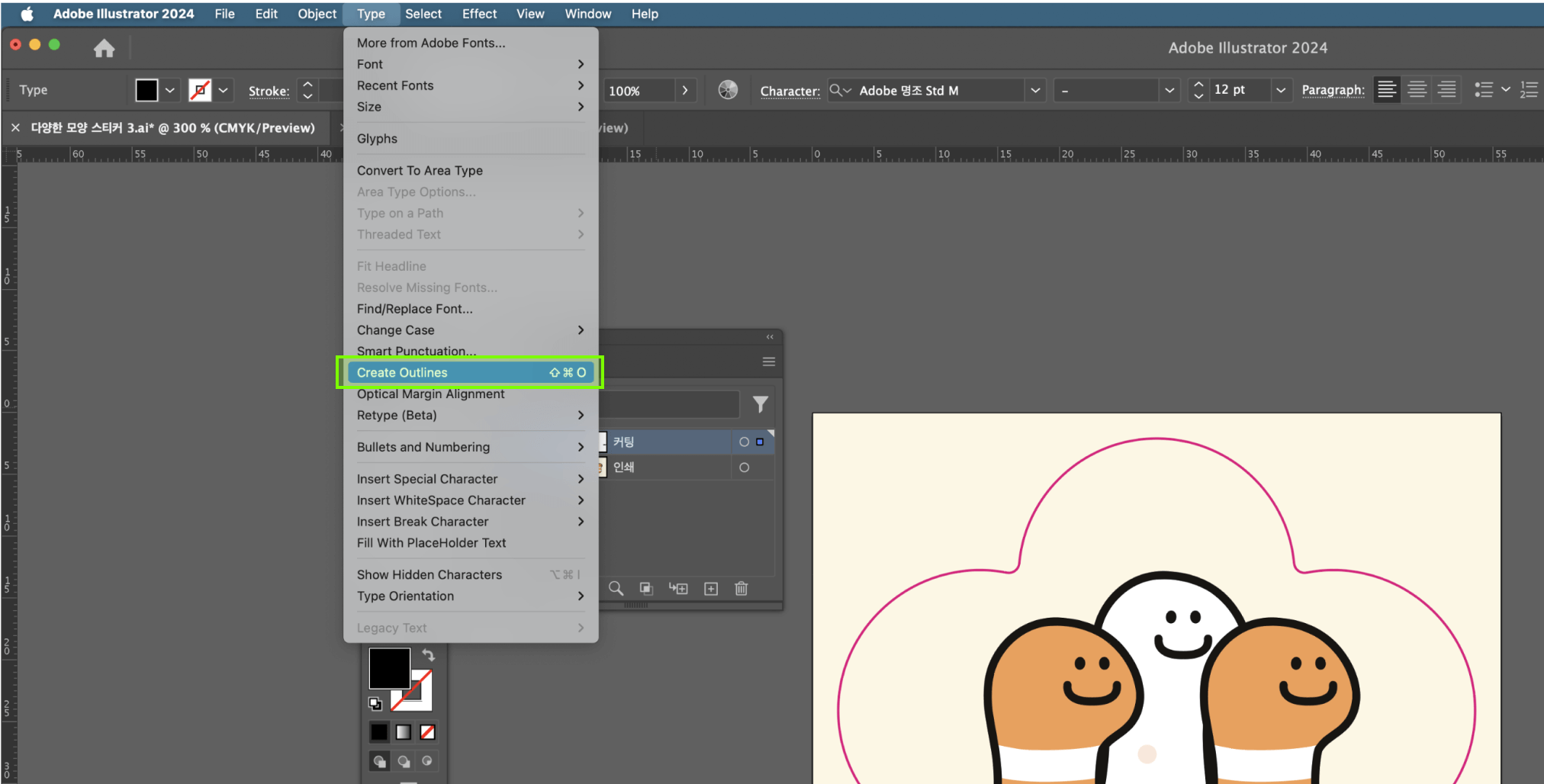The width and height of the screenshot is (1544, 784).
Task: Open the Edit menu
Action: tap(266, 14)
